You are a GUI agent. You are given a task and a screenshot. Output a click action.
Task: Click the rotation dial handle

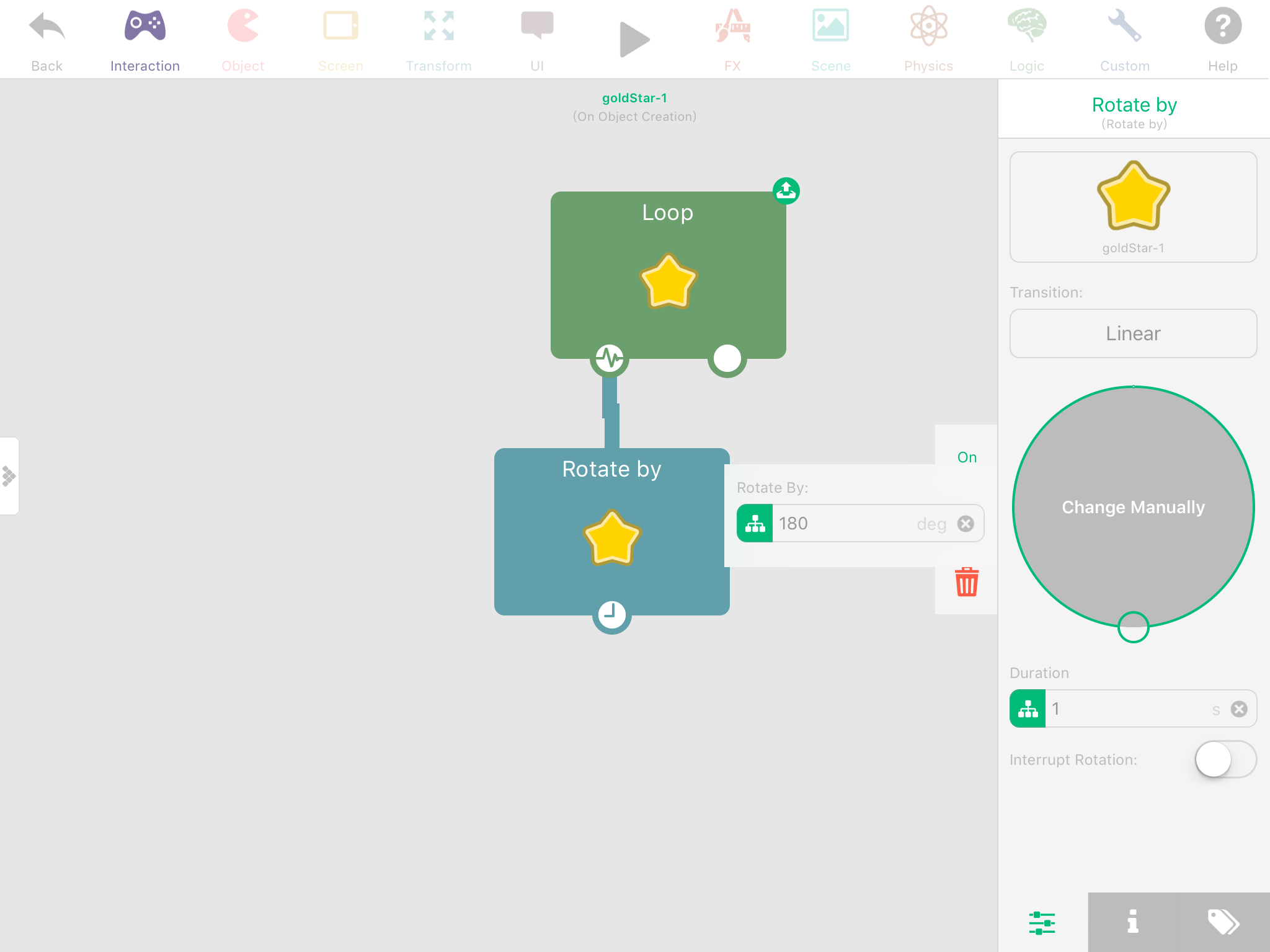(1133, 627)
